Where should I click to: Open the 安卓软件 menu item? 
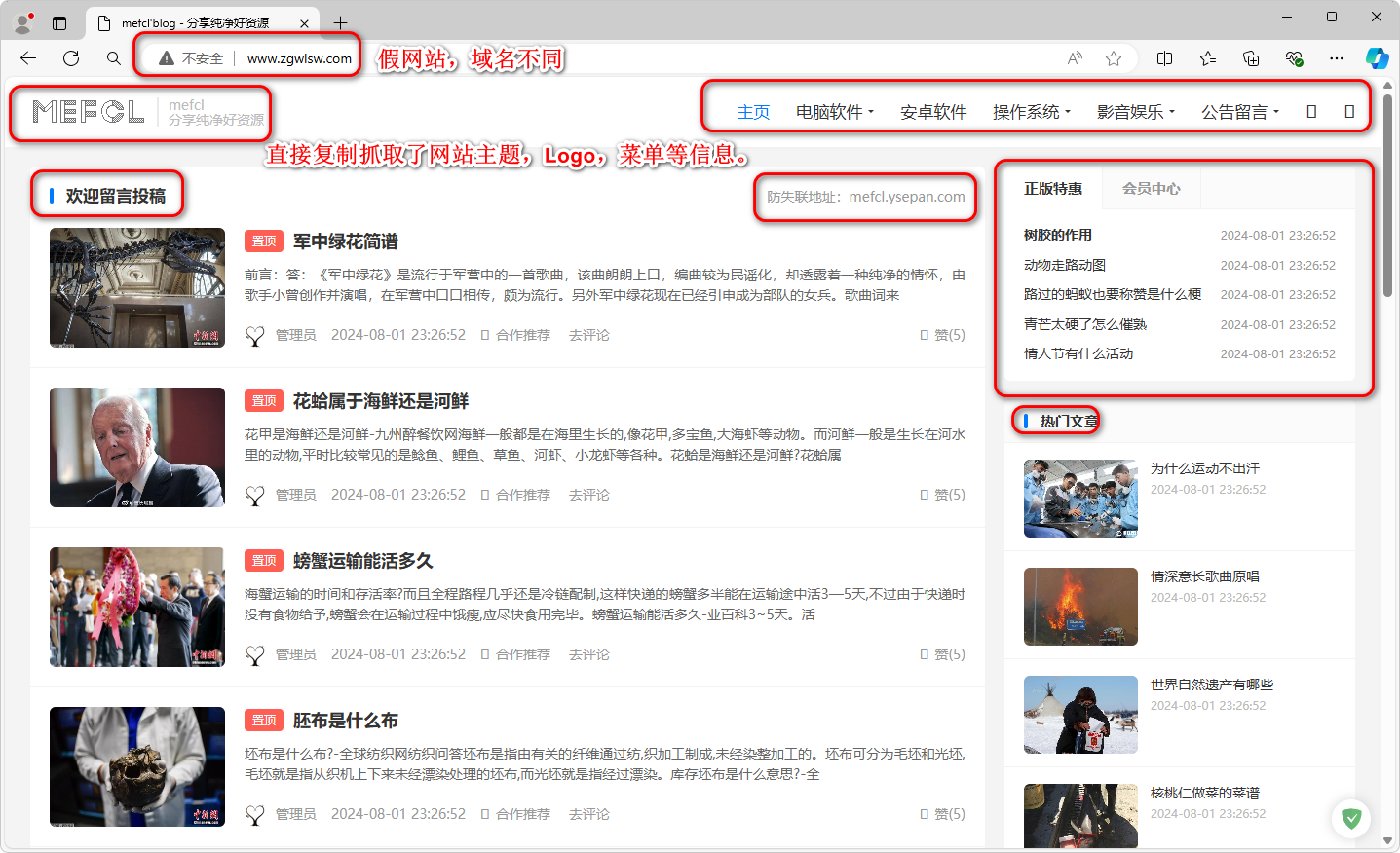tap(933, 112)
